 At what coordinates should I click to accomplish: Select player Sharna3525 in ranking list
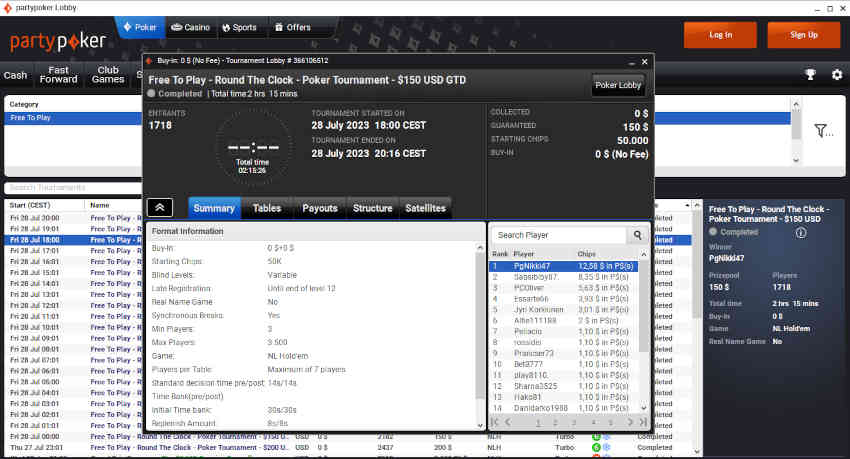pyautogui.click(x=563, y=386)
